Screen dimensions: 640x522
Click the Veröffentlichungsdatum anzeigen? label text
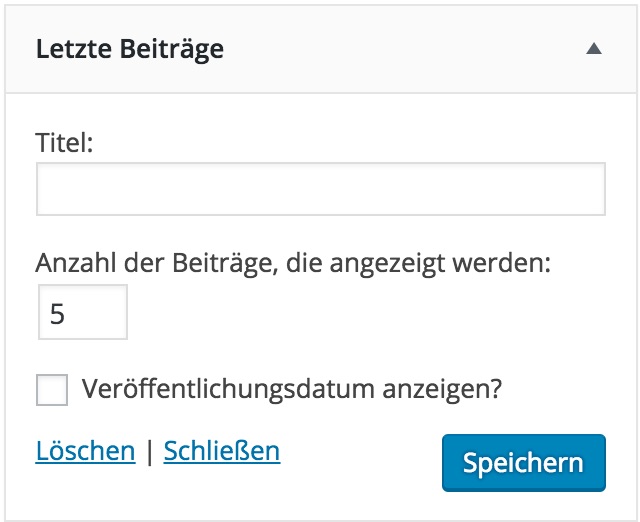(291, 388)
